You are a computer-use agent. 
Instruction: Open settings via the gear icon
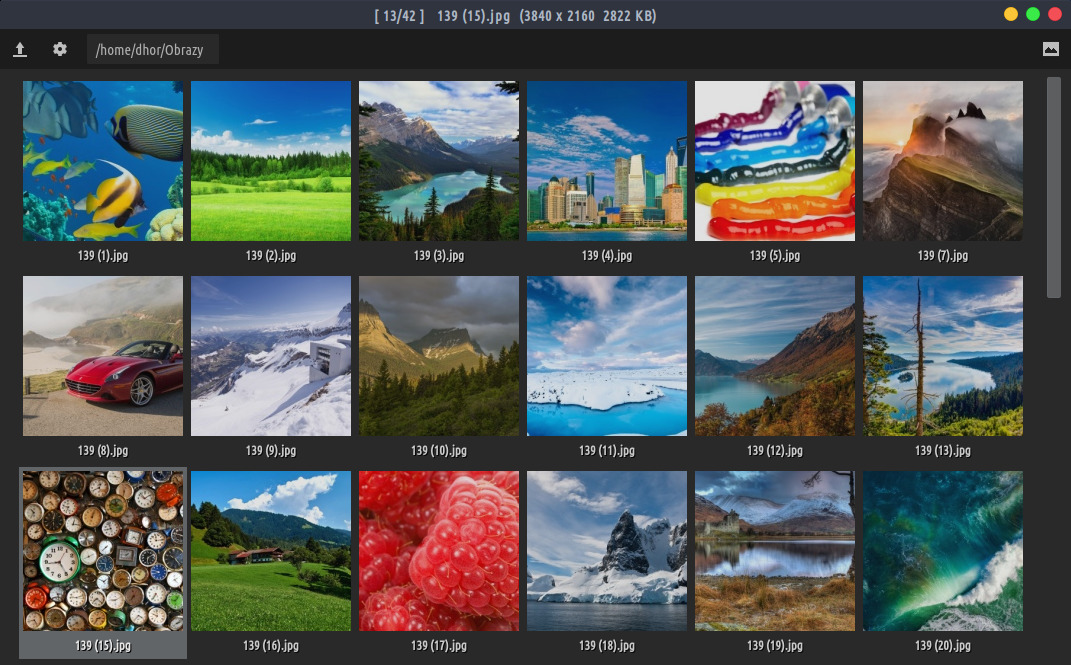60,49
